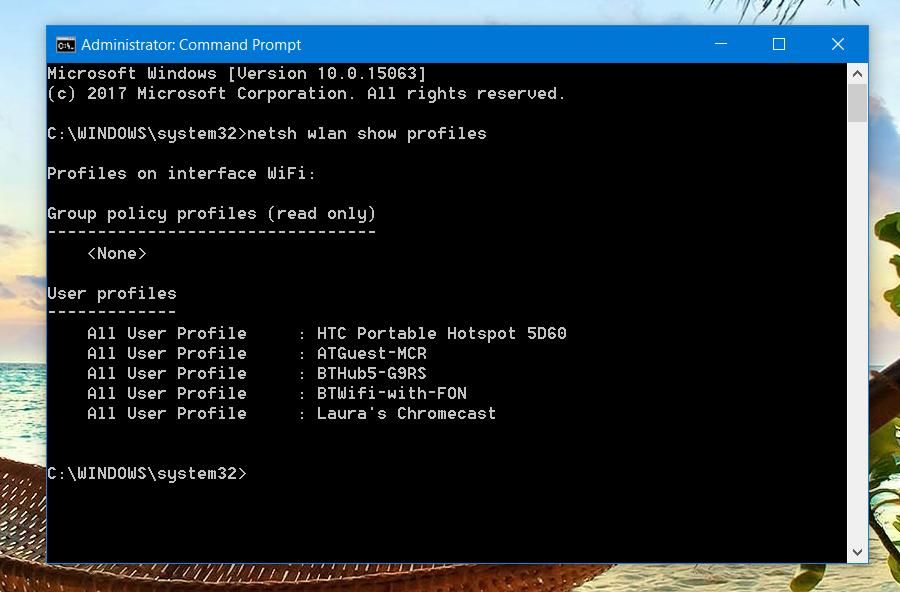Click the ATGuest-MCR profile name
900x592 pixels.
pos(371,353)
